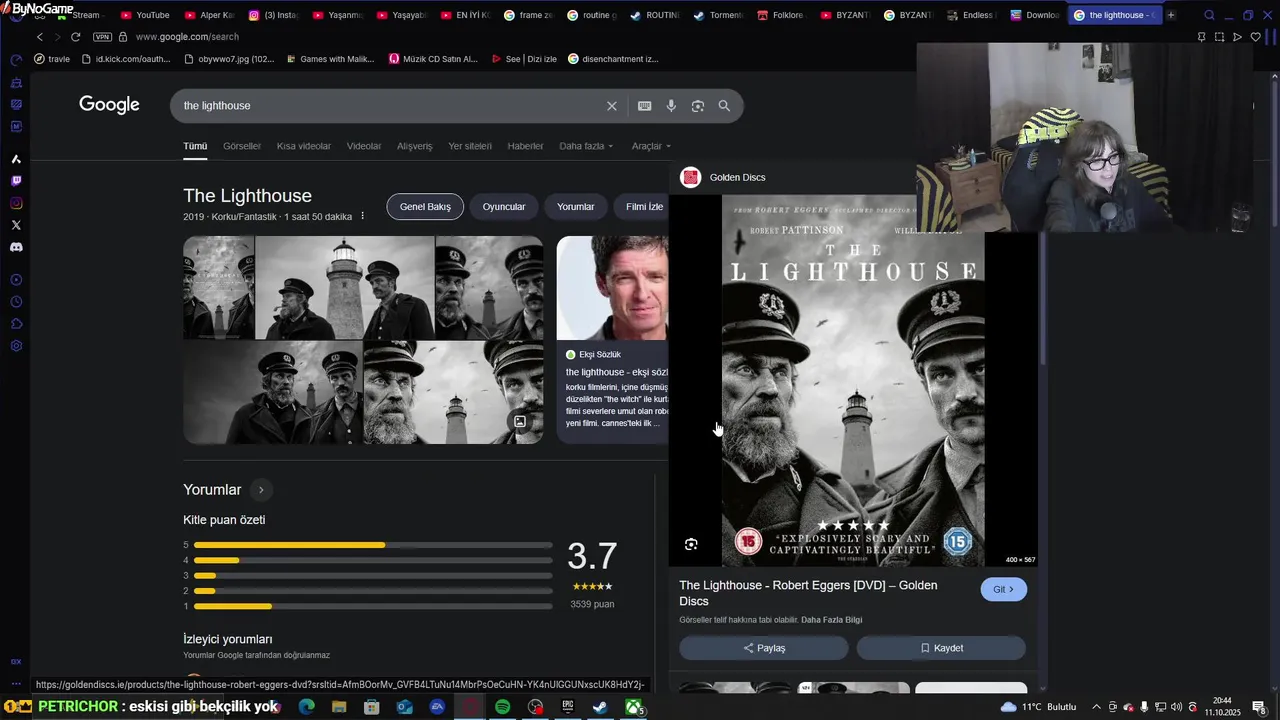Reload the page with the refresh icon
This screenshot has height=720, width=1280.
click(x=75, y=37)
